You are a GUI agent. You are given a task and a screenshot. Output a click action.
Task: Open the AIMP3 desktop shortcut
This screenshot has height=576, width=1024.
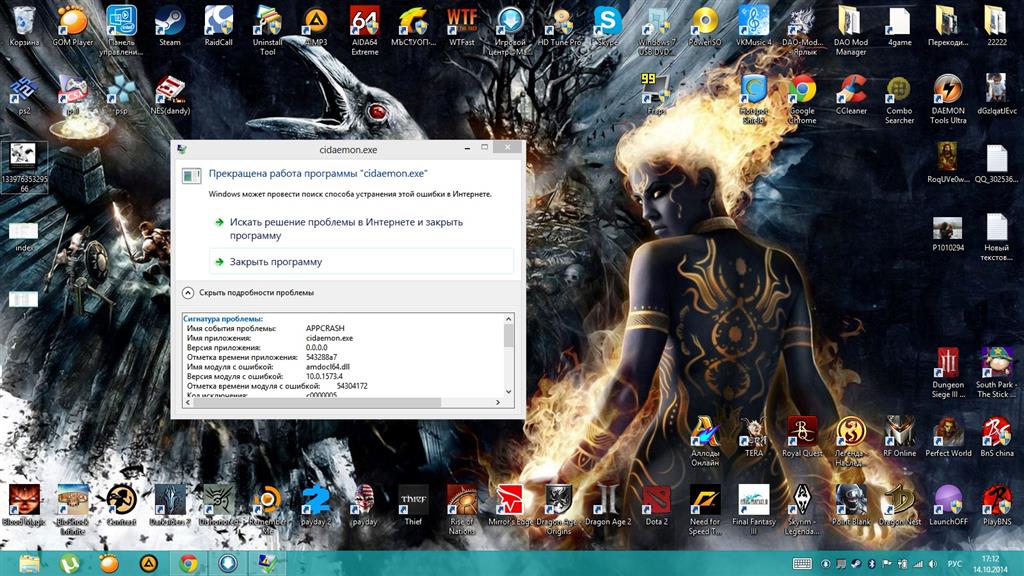click(x=316, y=26)
